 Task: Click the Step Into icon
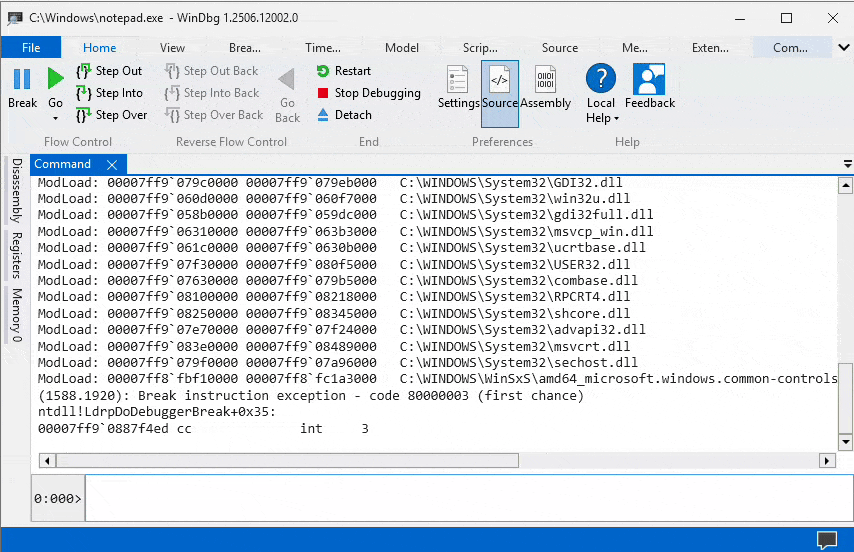[85, 93]
